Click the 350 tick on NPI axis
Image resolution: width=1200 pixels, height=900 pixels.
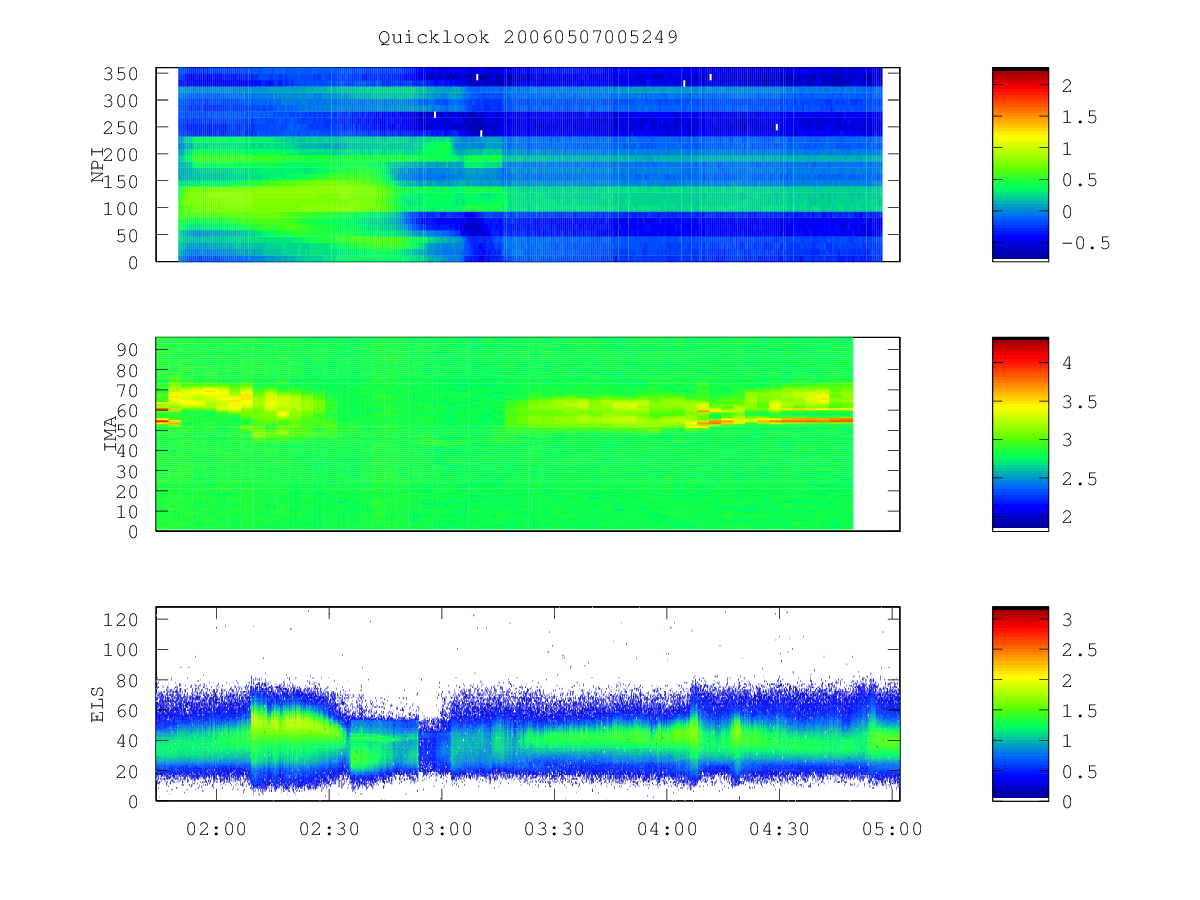click(131, 74)
